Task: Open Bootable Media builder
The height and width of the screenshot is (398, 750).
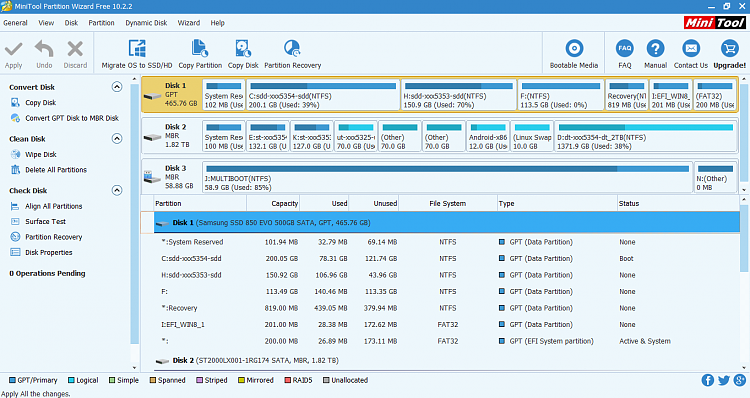Action: click(x=574, y=55)
